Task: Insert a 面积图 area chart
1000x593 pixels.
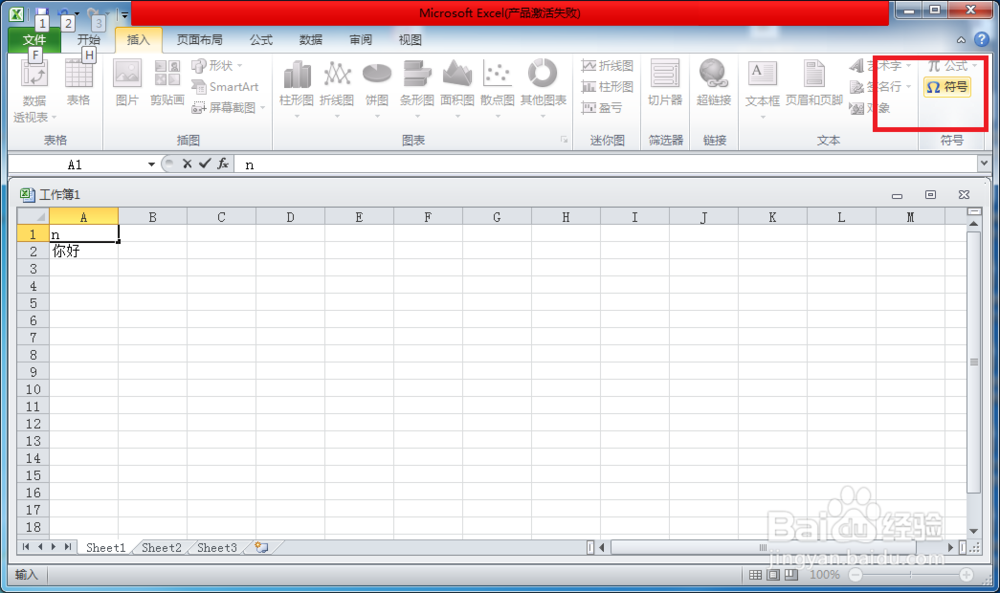Action: [x=457, y=88]
